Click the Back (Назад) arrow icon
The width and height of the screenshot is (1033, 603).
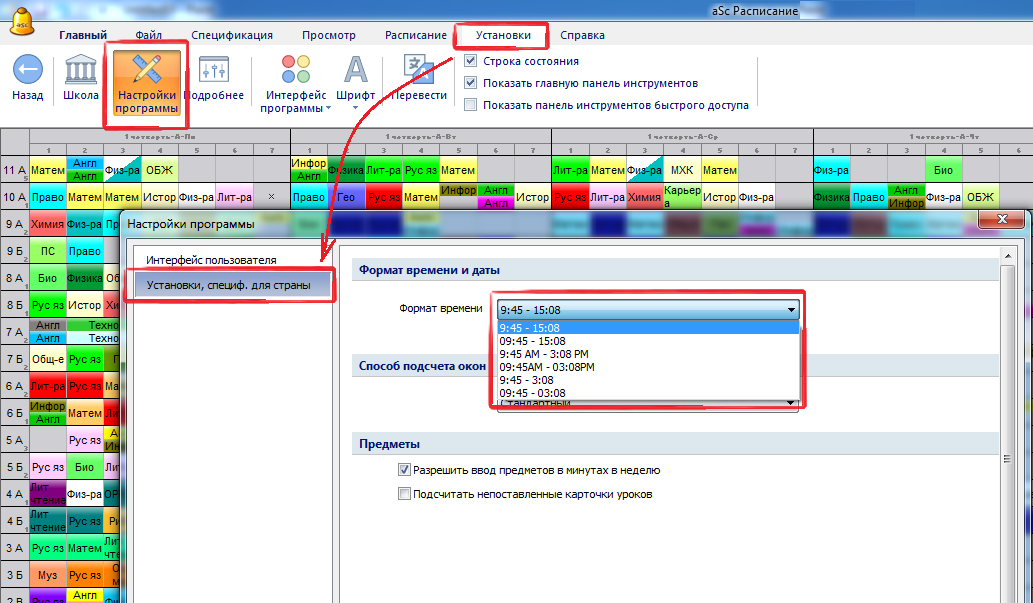27,70
